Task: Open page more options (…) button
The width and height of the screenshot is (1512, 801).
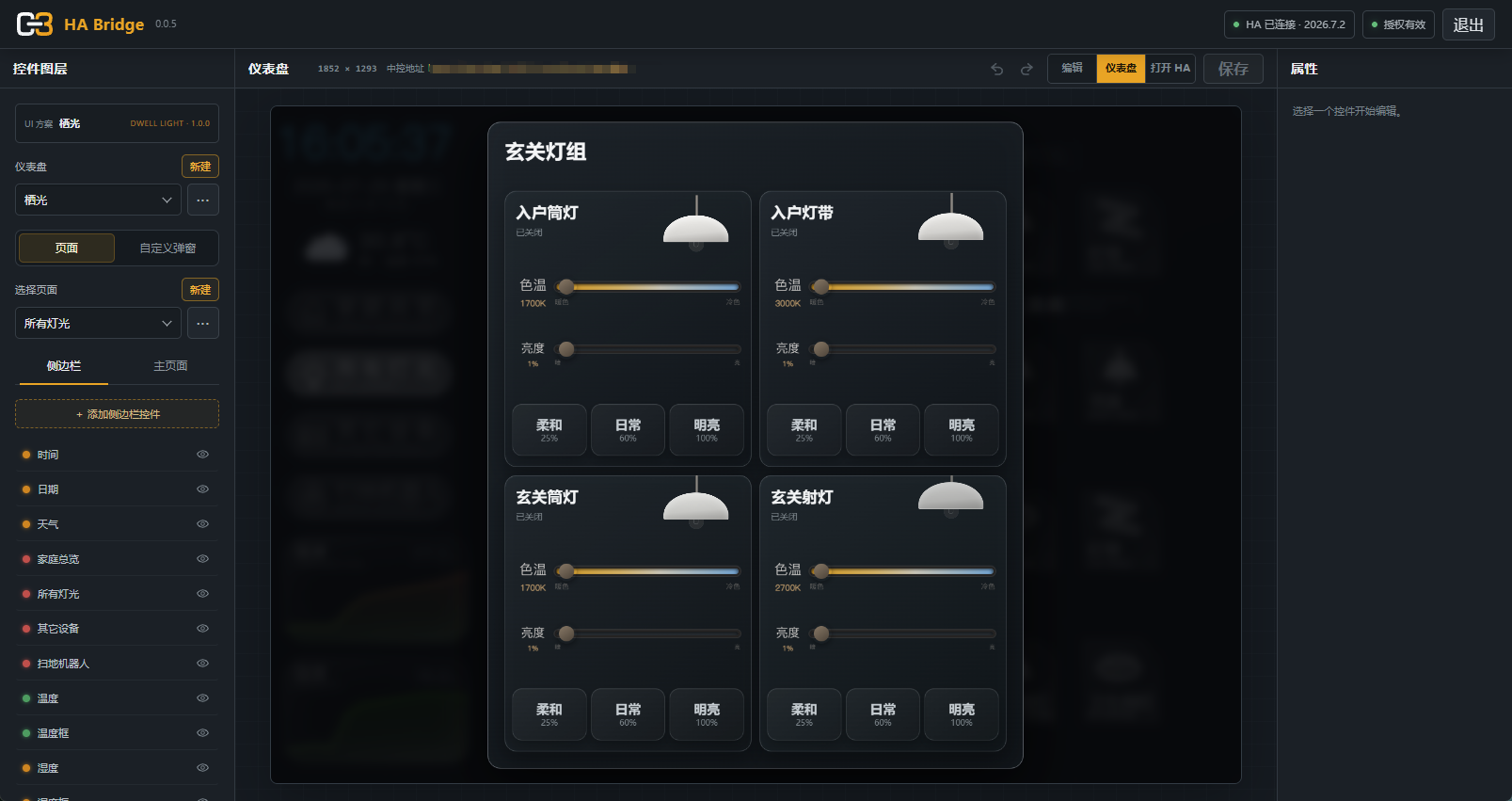Action: coord(203,323)
